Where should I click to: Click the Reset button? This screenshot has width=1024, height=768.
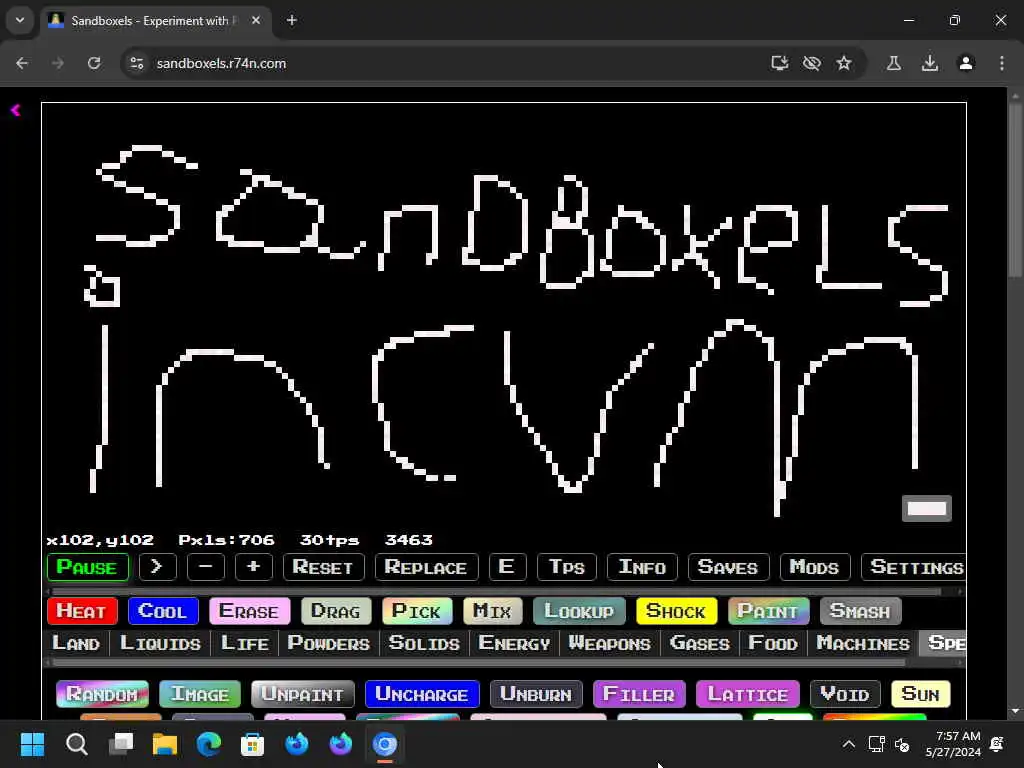pyautogui.click(x=323, y=567)
